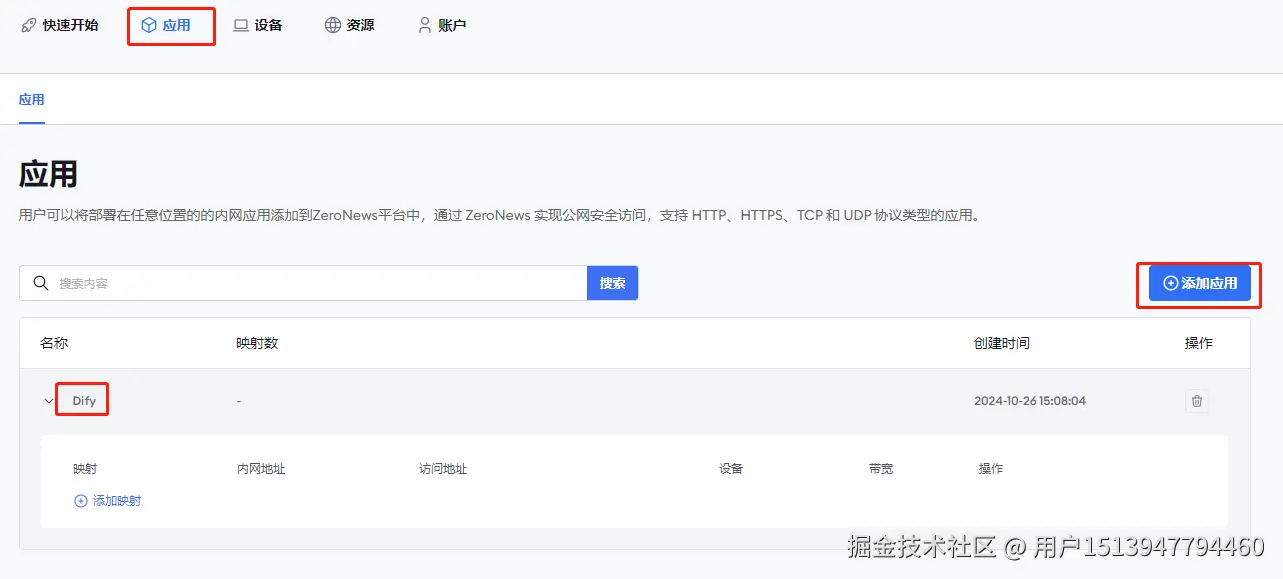This screenshot has width=1283, height=579.
Task: Click the Dify application name
Action: [x=84, y=401]
